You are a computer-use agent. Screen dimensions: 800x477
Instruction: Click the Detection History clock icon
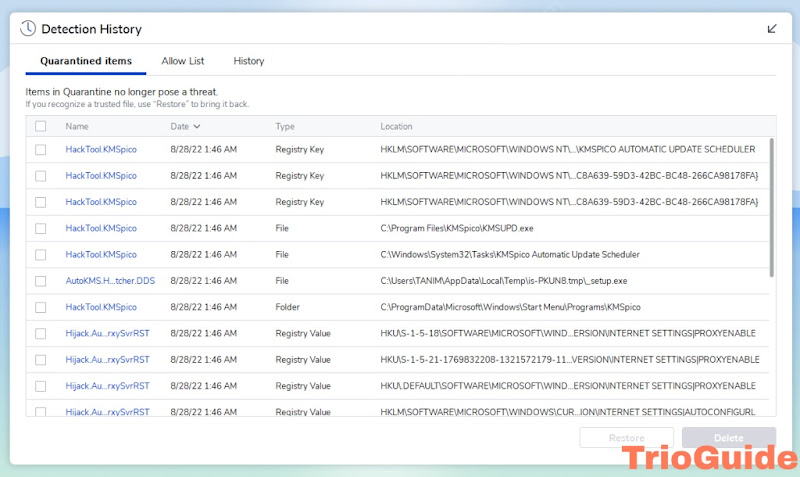28,29
